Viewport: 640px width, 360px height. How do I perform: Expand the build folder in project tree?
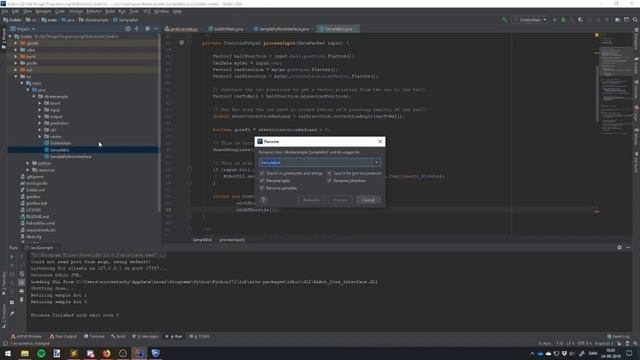point(16,56)
